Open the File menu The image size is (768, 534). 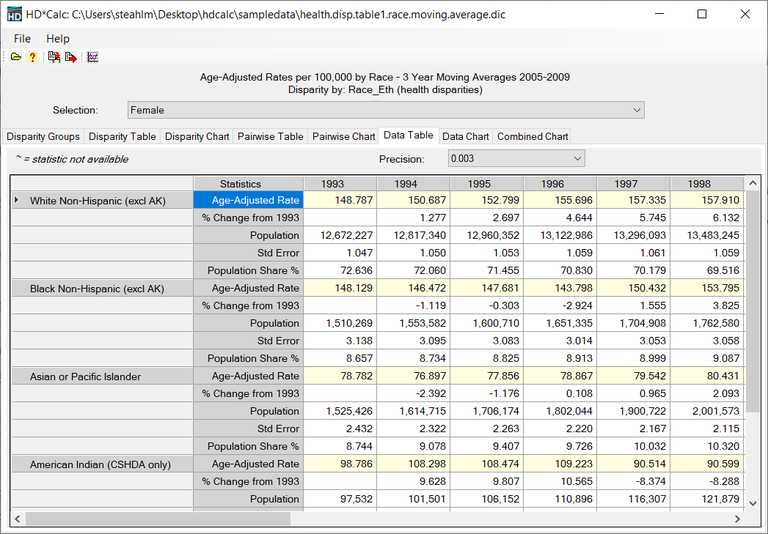(x=22, y=38)
